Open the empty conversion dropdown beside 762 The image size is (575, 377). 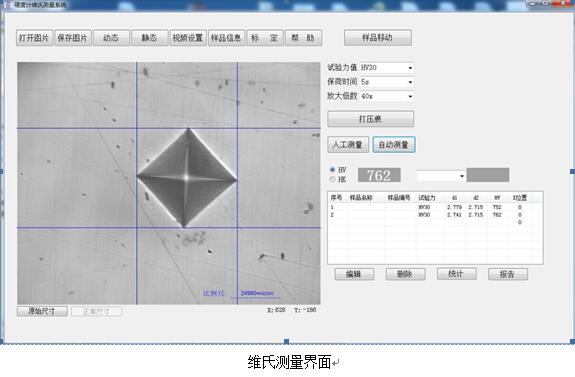pyautogui.click(x=441, y=176)
